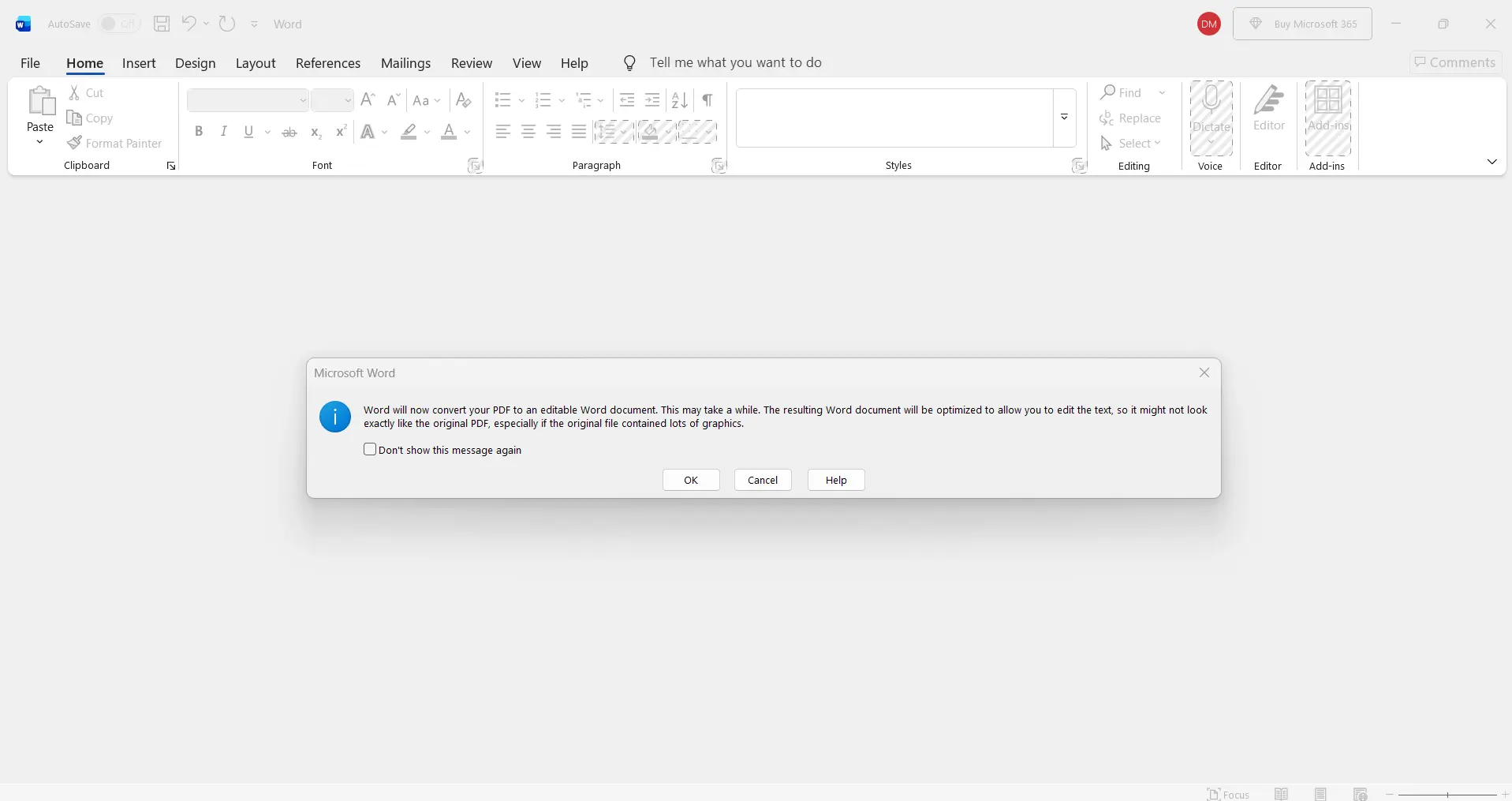Click the Bullets list icon

(x=502, y=100)
